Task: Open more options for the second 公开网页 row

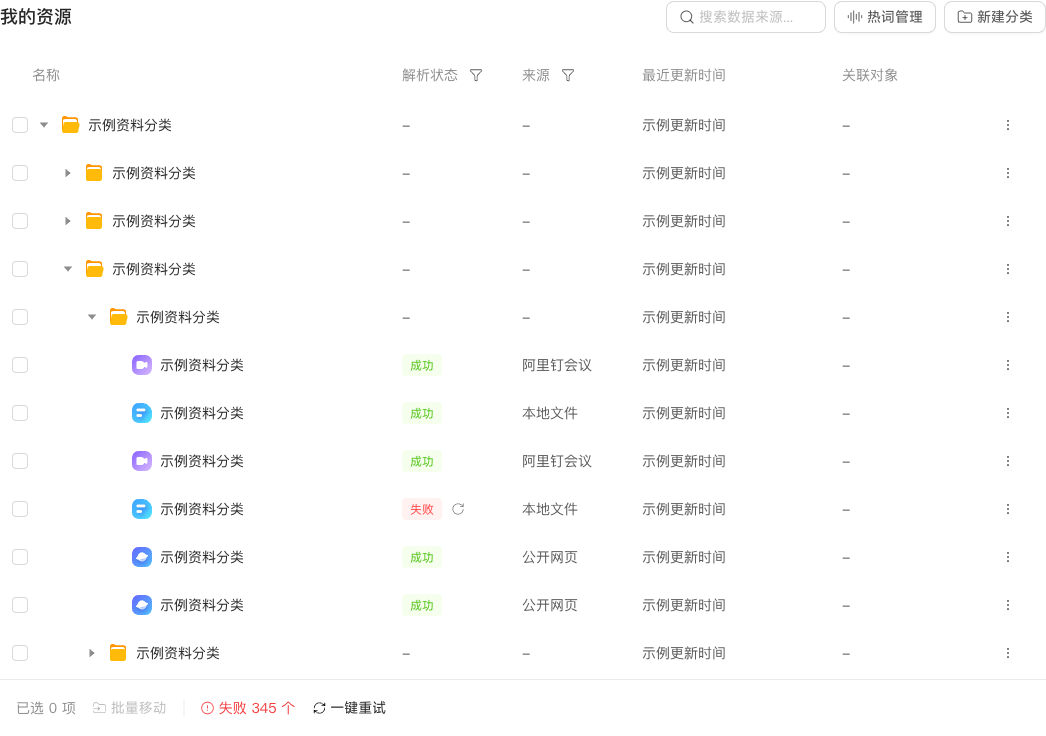Action: [1007, 605]
